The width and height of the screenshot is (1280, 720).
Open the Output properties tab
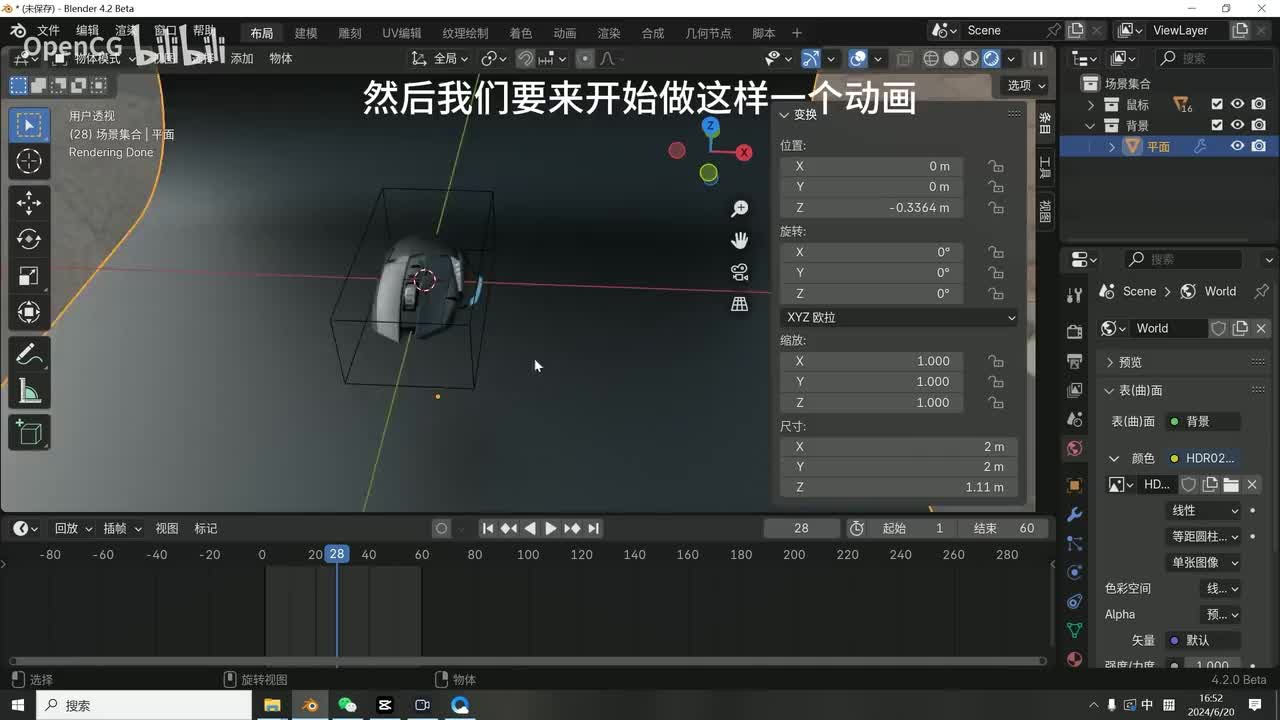coord(1074,361)
